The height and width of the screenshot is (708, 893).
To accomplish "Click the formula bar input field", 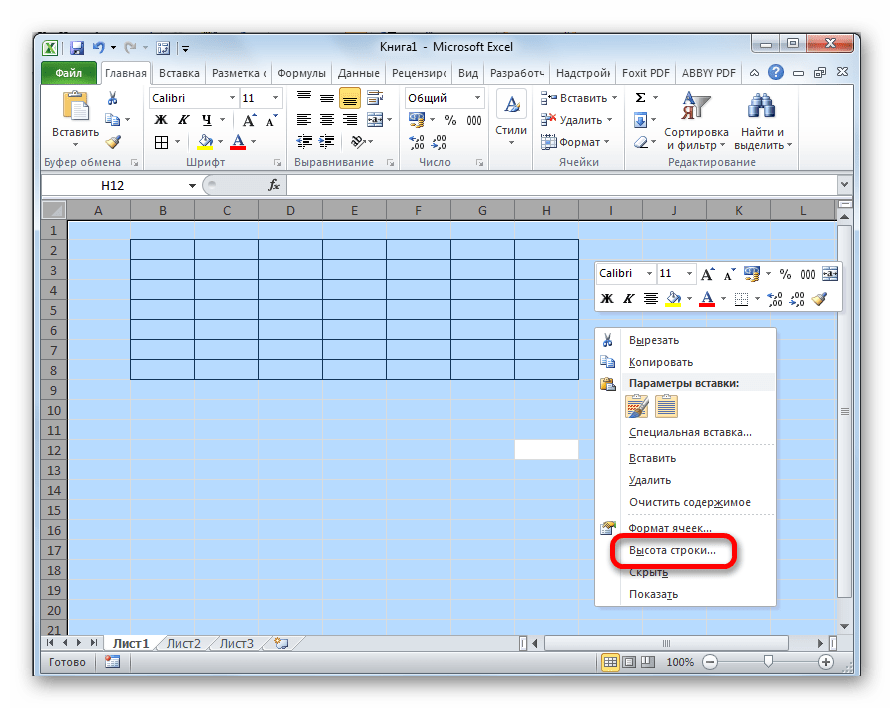I will pos(562,185).
